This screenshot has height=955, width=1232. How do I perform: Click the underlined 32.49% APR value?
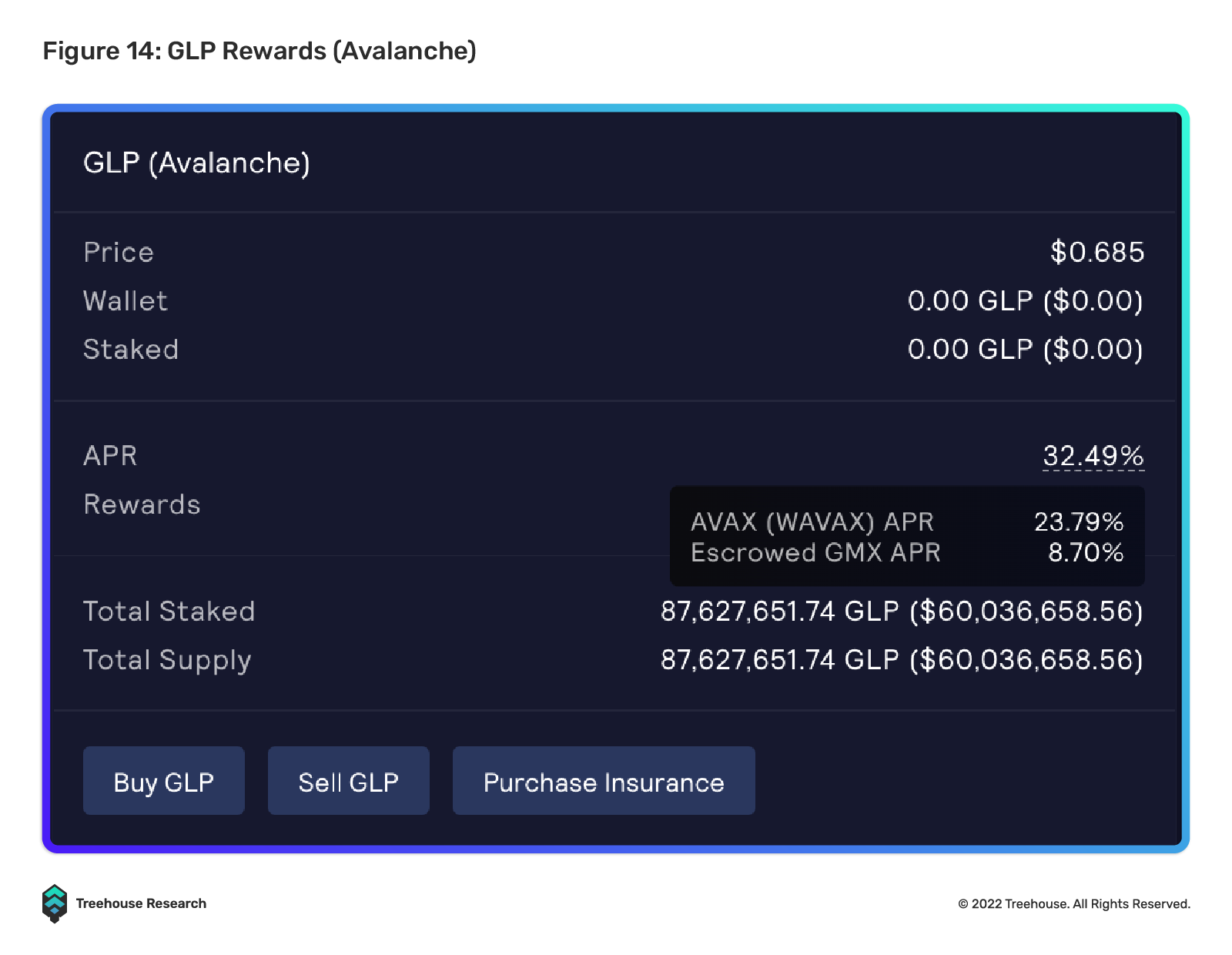coord(1093,456)
